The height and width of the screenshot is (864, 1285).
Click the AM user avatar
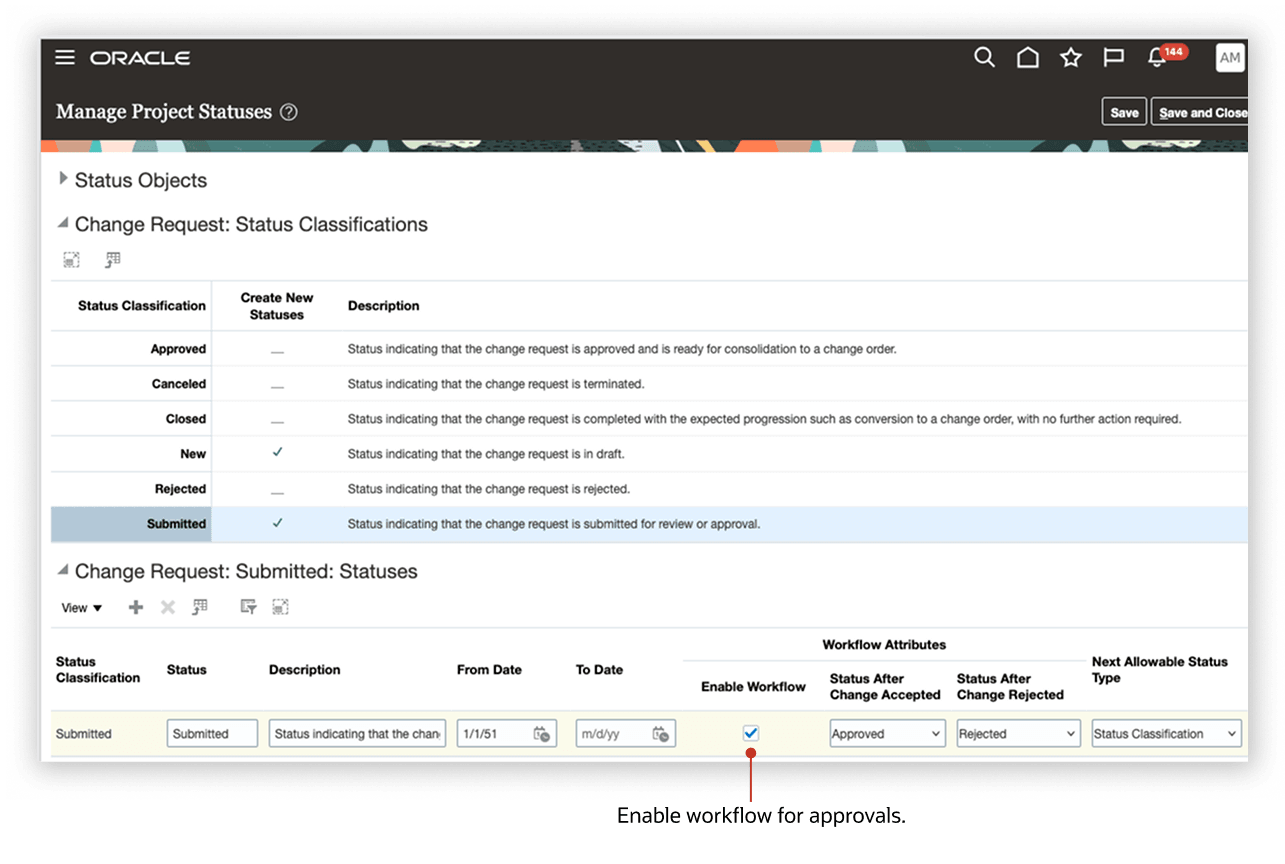(x=1229, y=58)
